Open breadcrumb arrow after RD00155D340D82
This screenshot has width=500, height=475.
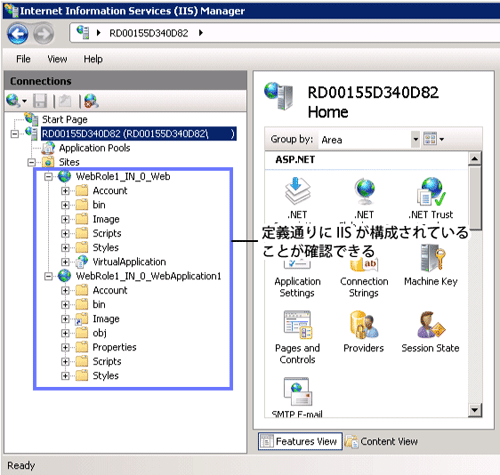pyautogui.click(x=201, y=33)
